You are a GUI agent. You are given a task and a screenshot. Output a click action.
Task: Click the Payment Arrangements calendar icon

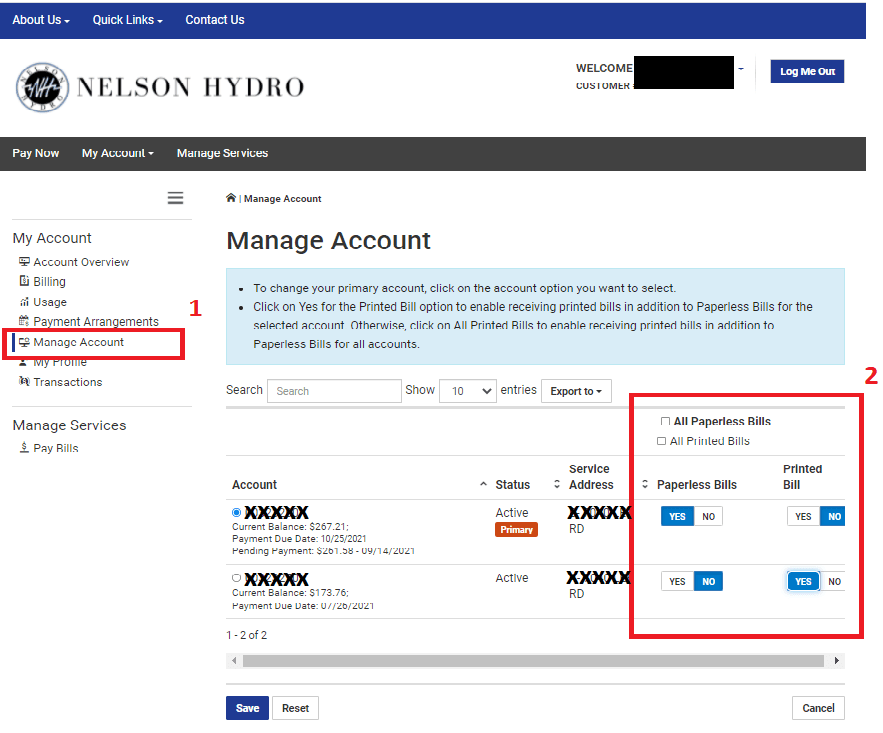pyautogui.click(x=24, y=322)
